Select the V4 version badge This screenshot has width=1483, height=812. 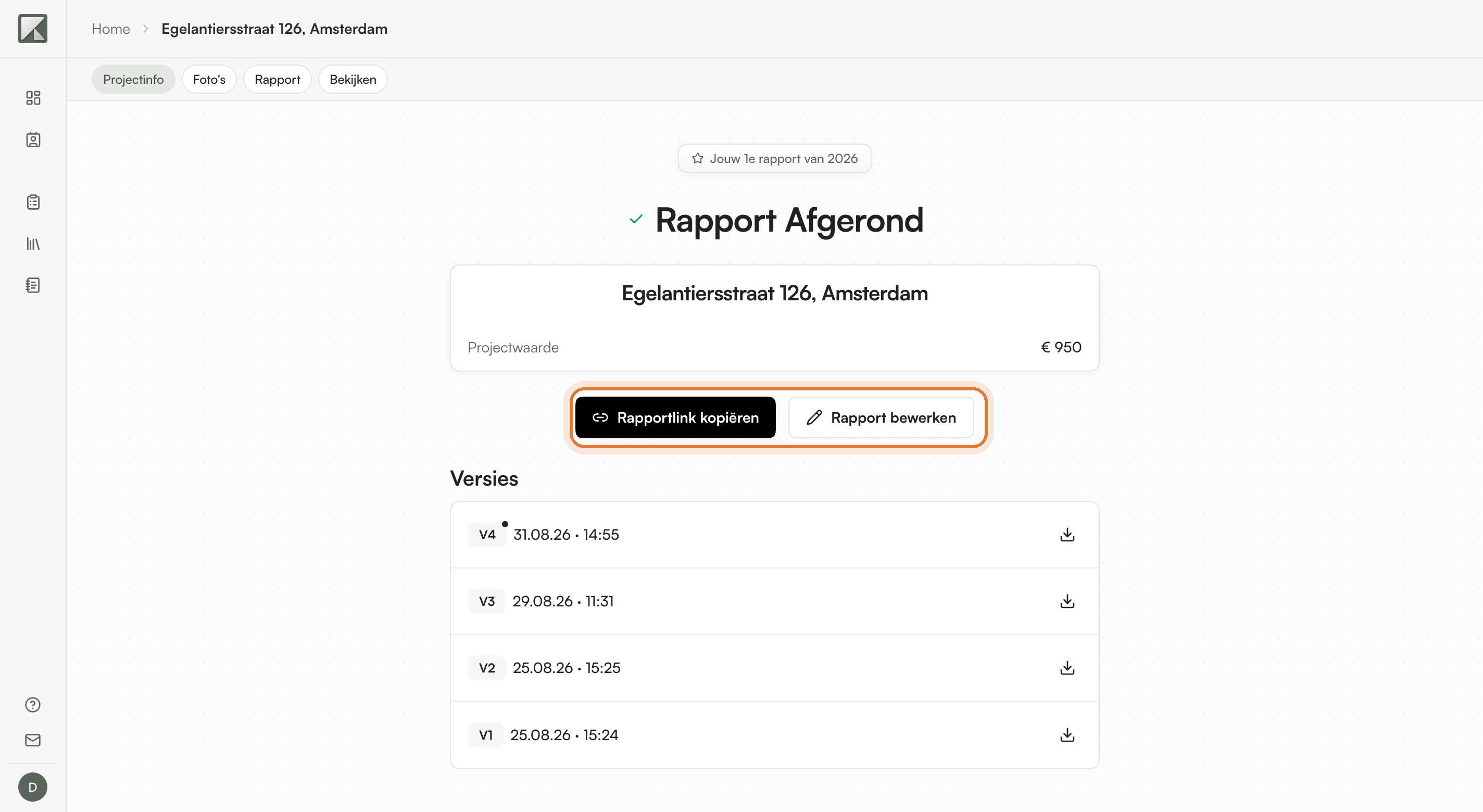(487, 535)
